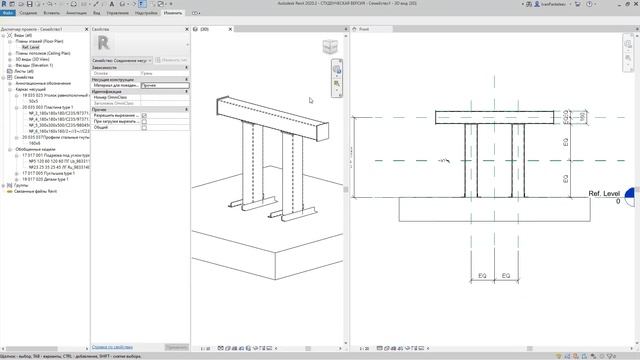Click the zoom icon in 3D view navigation bar

coord(337,83)
